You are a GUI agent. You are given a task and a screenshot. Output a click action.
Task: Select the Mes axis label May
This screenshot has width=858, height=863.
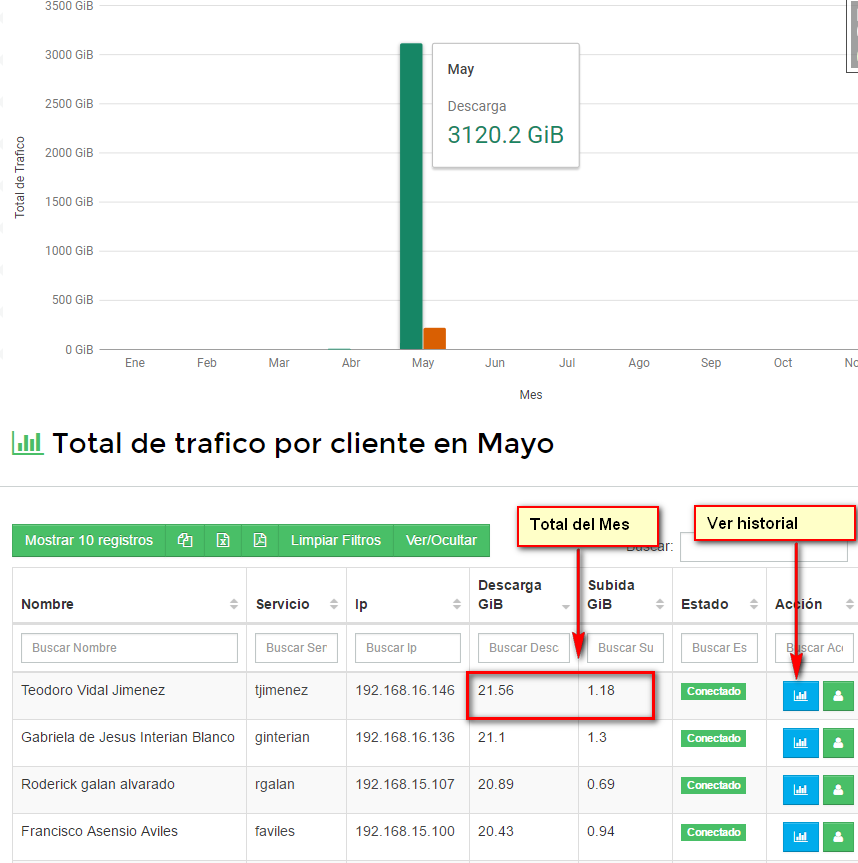tap(422, 363)
